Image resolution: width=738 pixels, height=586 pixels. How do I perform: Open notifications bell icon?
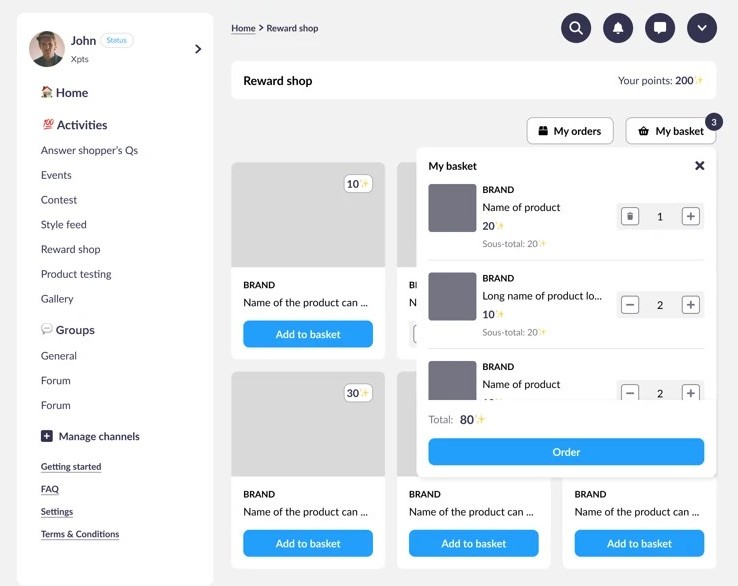(x=618, y=28)
